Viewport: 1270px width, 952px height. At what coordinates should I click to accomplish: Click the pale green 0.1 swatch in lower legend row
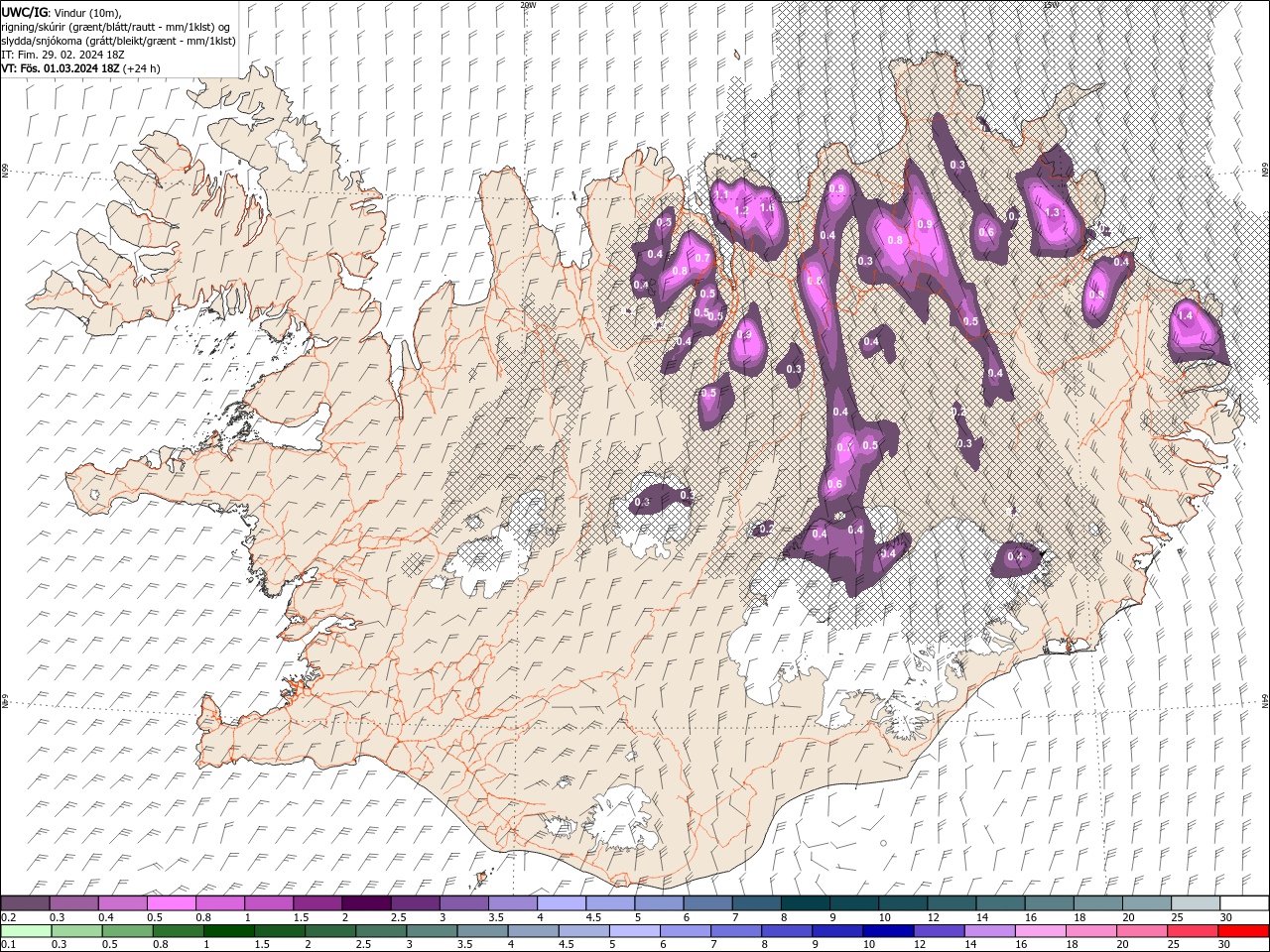[x=26, y=931]
